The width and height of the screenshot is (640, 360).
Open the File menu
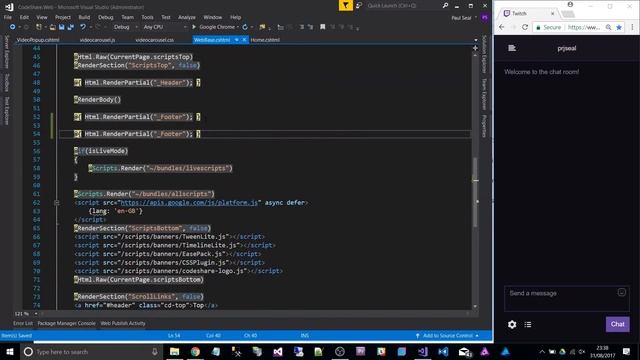coord(8,17)
